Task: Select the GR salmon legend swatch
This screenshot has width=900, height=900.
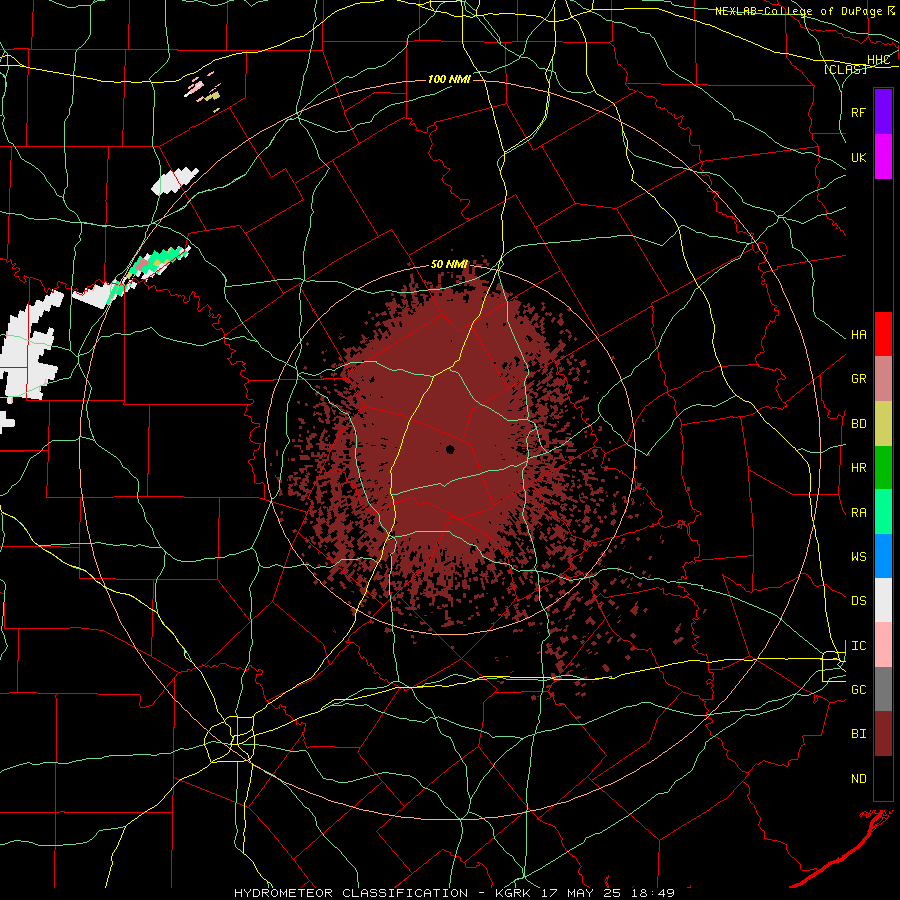Action: tap(883, 379)
